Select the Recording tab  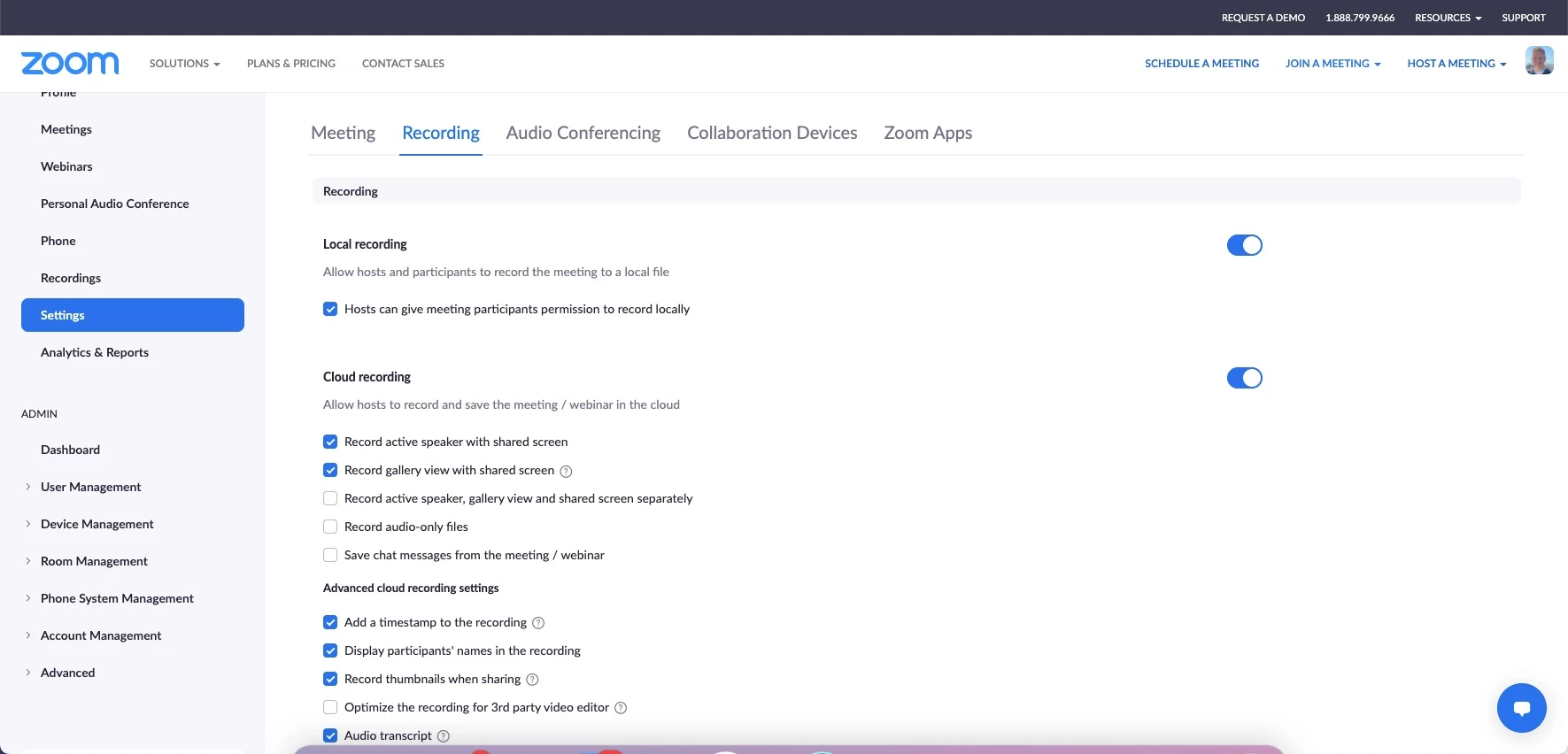[441, 133]
